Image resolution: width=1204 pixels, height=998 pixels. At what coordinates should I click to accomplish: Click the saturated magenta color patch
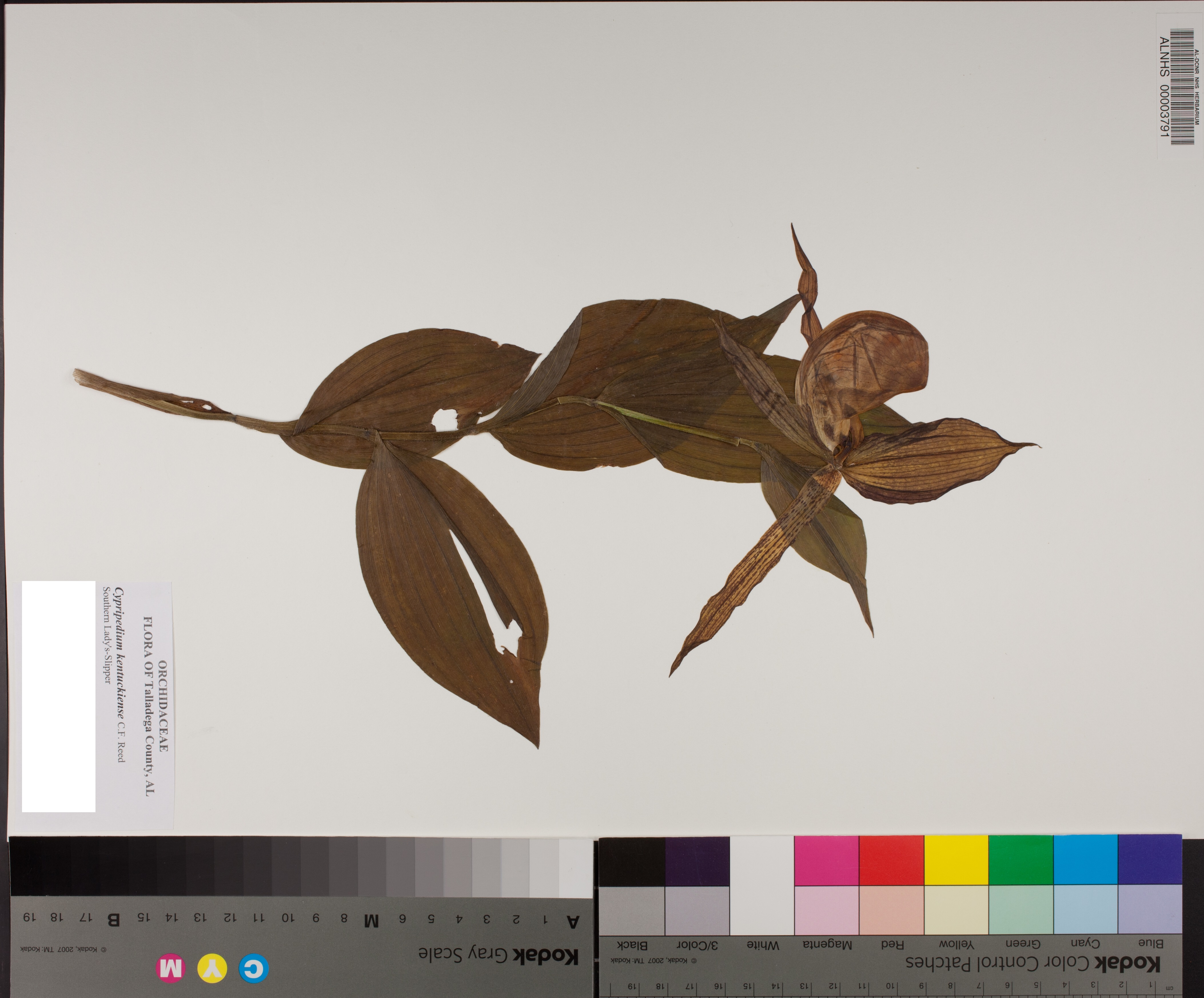[x=826, y=860]
